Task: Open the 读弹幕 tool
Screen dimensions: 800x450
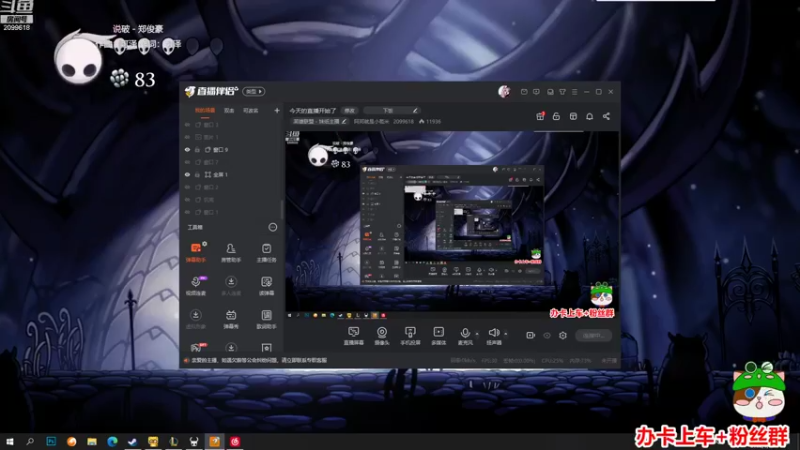Action: 266,285
